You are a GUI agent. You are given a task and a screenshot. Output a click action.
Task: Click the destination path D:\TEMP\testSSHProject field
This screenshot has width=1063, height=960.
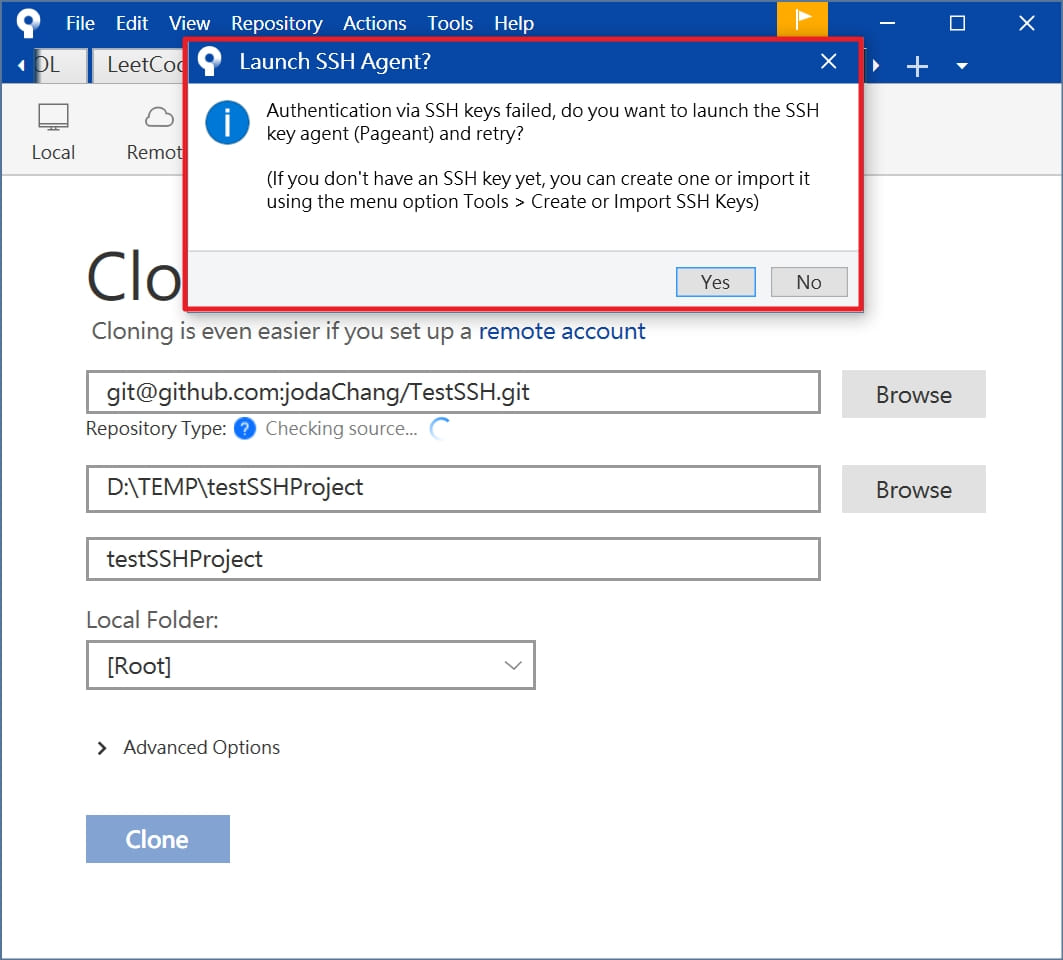pos(453,488)
